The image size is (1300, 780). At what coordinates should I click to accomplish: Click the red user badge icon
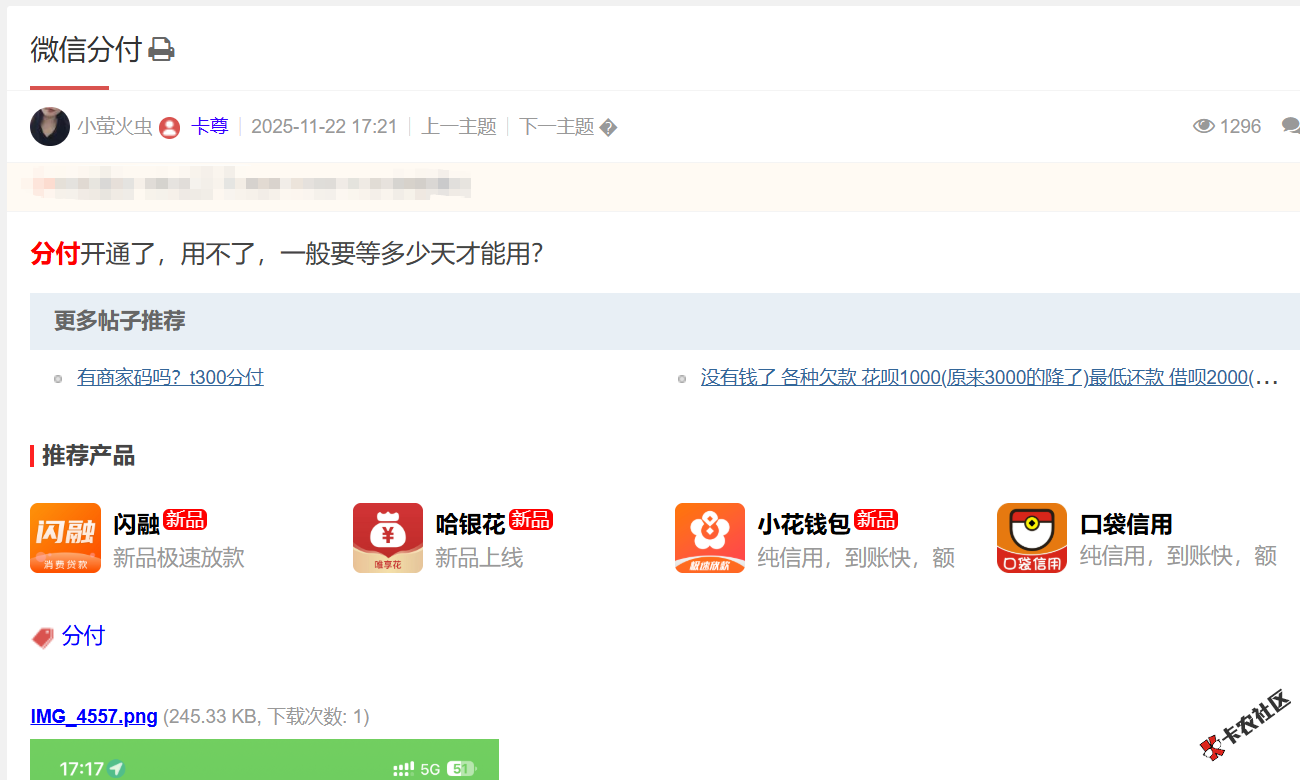point(170,127)
